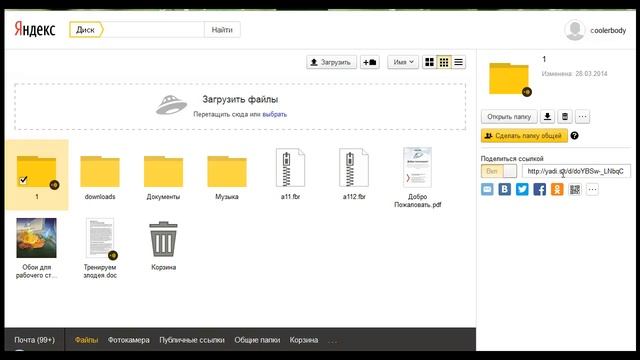Open the coolerbody account name
This screenshot has width=640, height=360.
point(608,31)
